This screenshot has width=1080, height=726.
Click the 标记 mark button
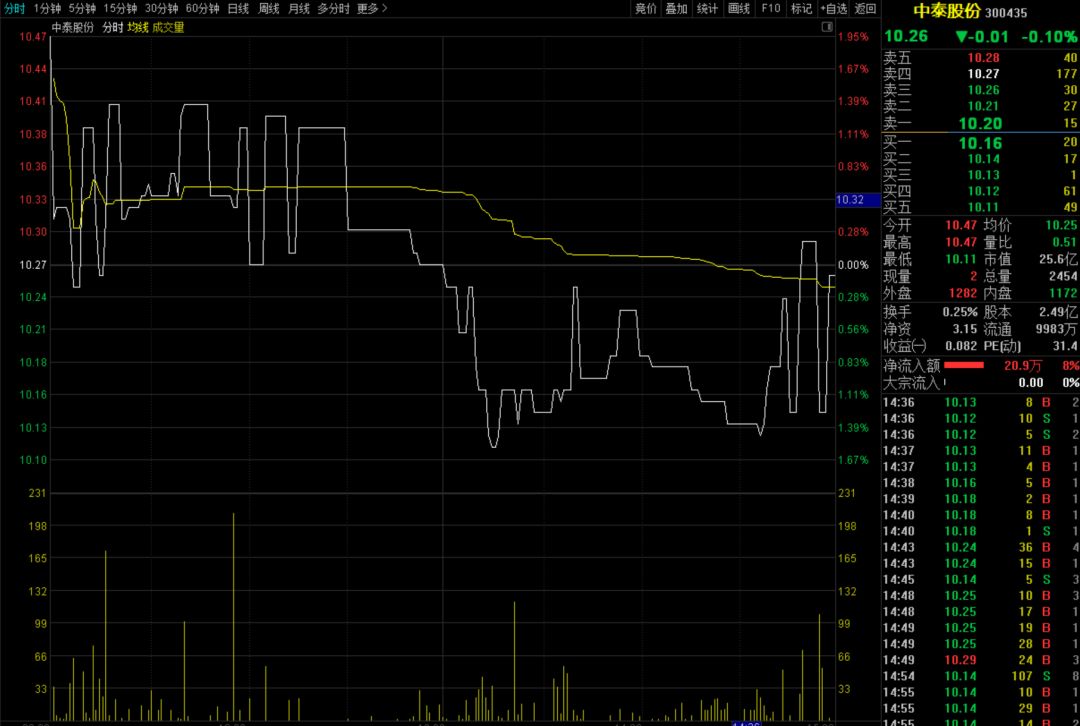(x=801, y=8)
